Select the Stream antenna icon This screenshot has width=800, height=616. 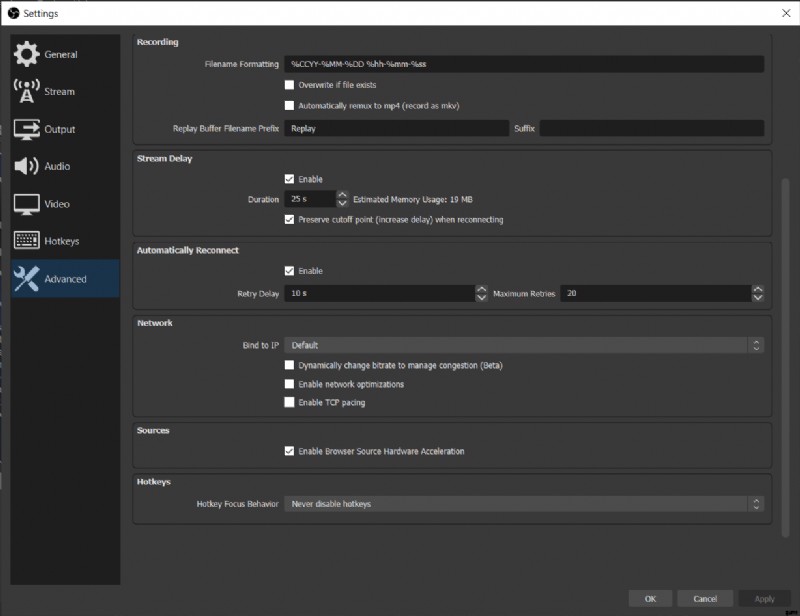coord(27,92)
